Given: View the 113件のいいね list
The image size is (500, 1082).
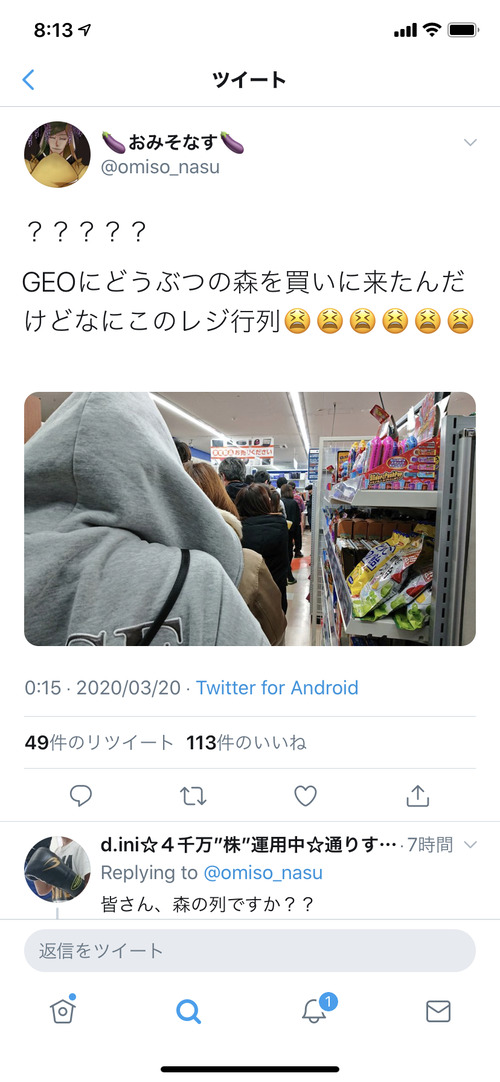Looking at the screenshot, I should pyautogui.click(x=246, y=742).
